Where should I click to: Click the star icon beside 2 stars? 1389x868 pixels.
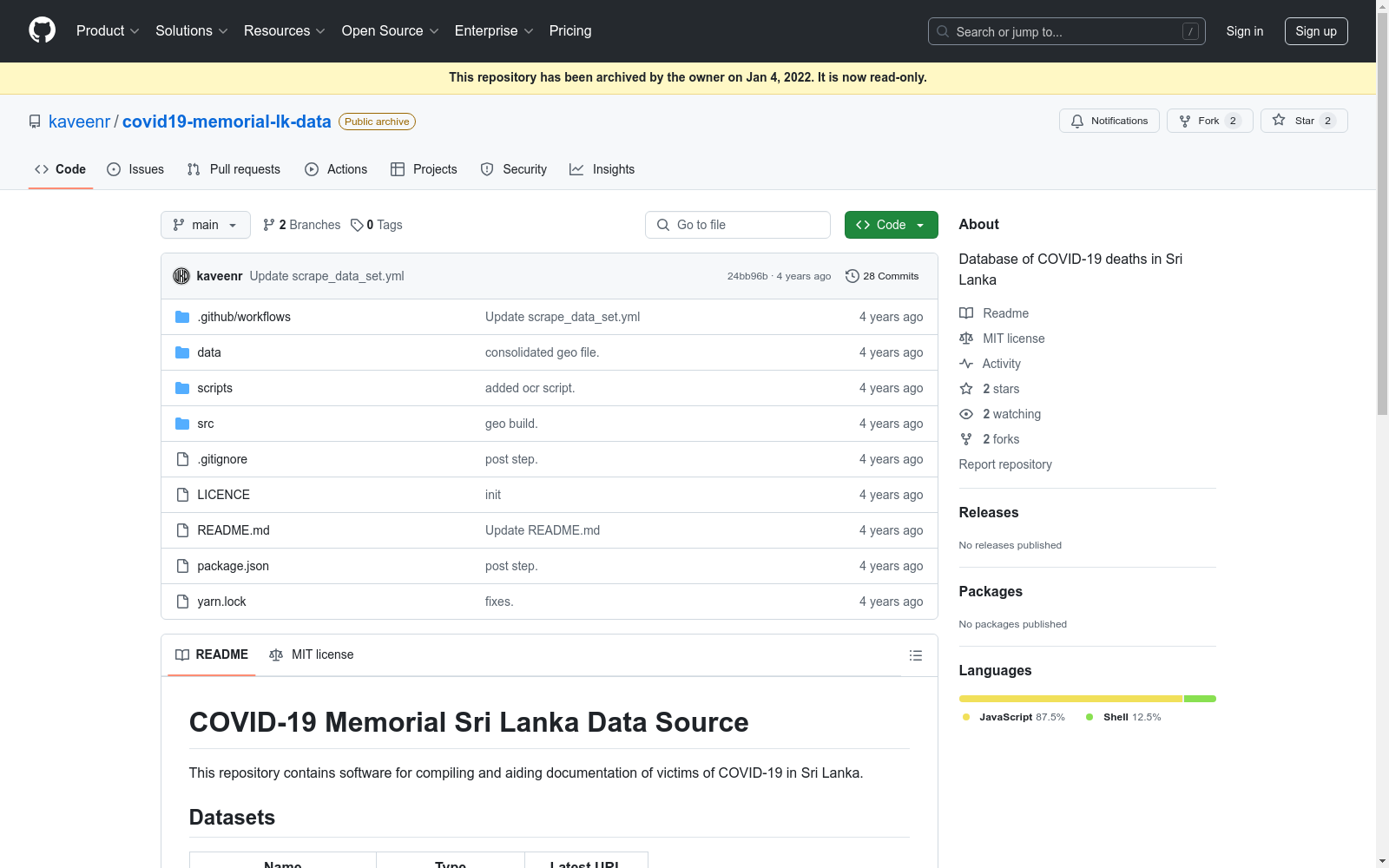point(966,389)
